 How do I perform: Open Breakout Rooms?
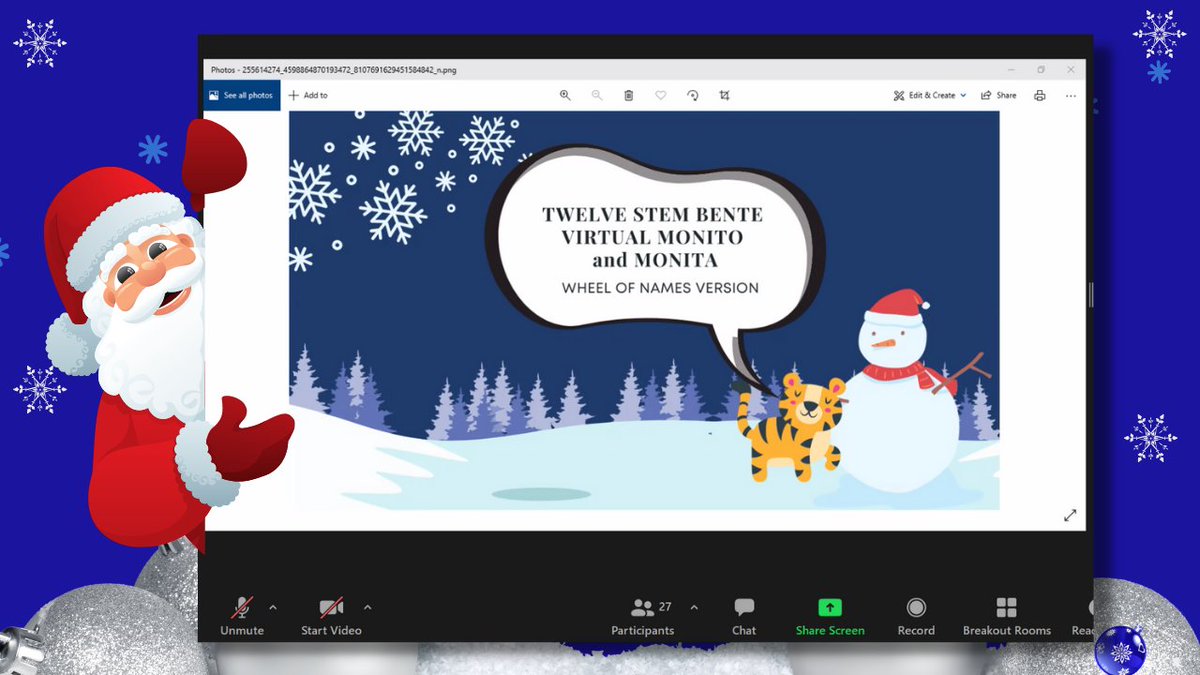[1007, 616]
